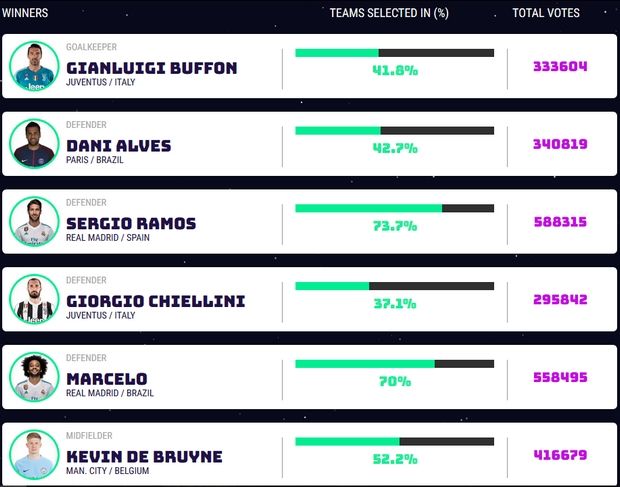Open the Dani Alves name link
620x487 pixels.
click(118, 146)
